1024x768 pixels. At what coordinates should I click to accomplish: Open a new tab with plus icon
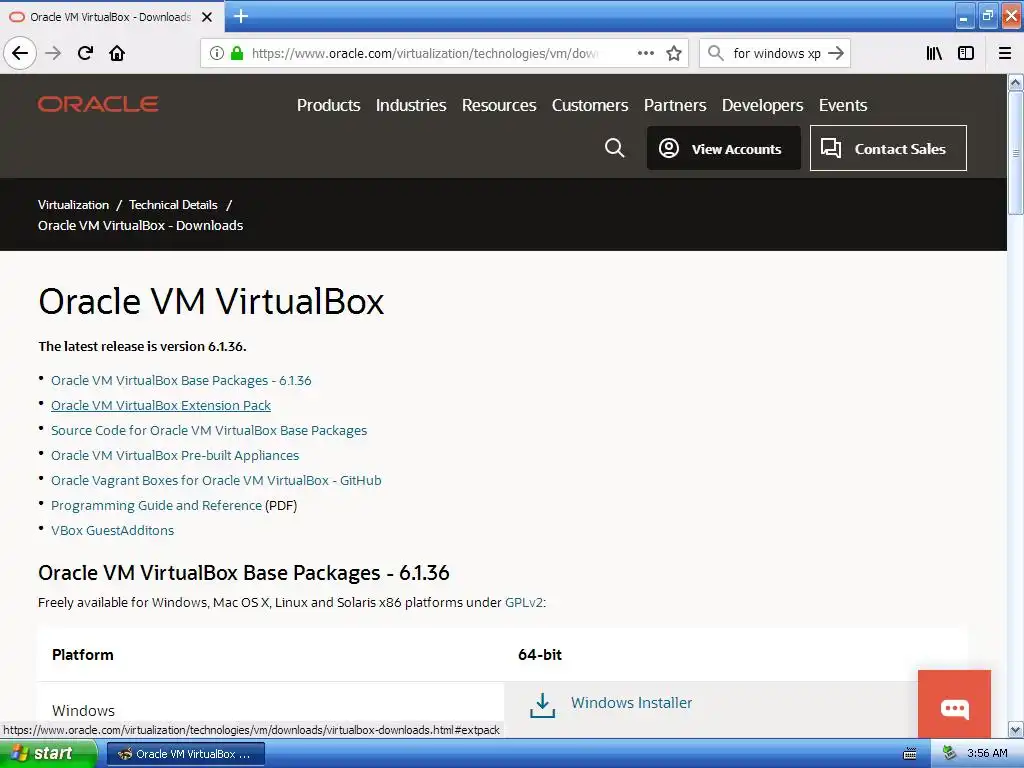click(240, 16)
